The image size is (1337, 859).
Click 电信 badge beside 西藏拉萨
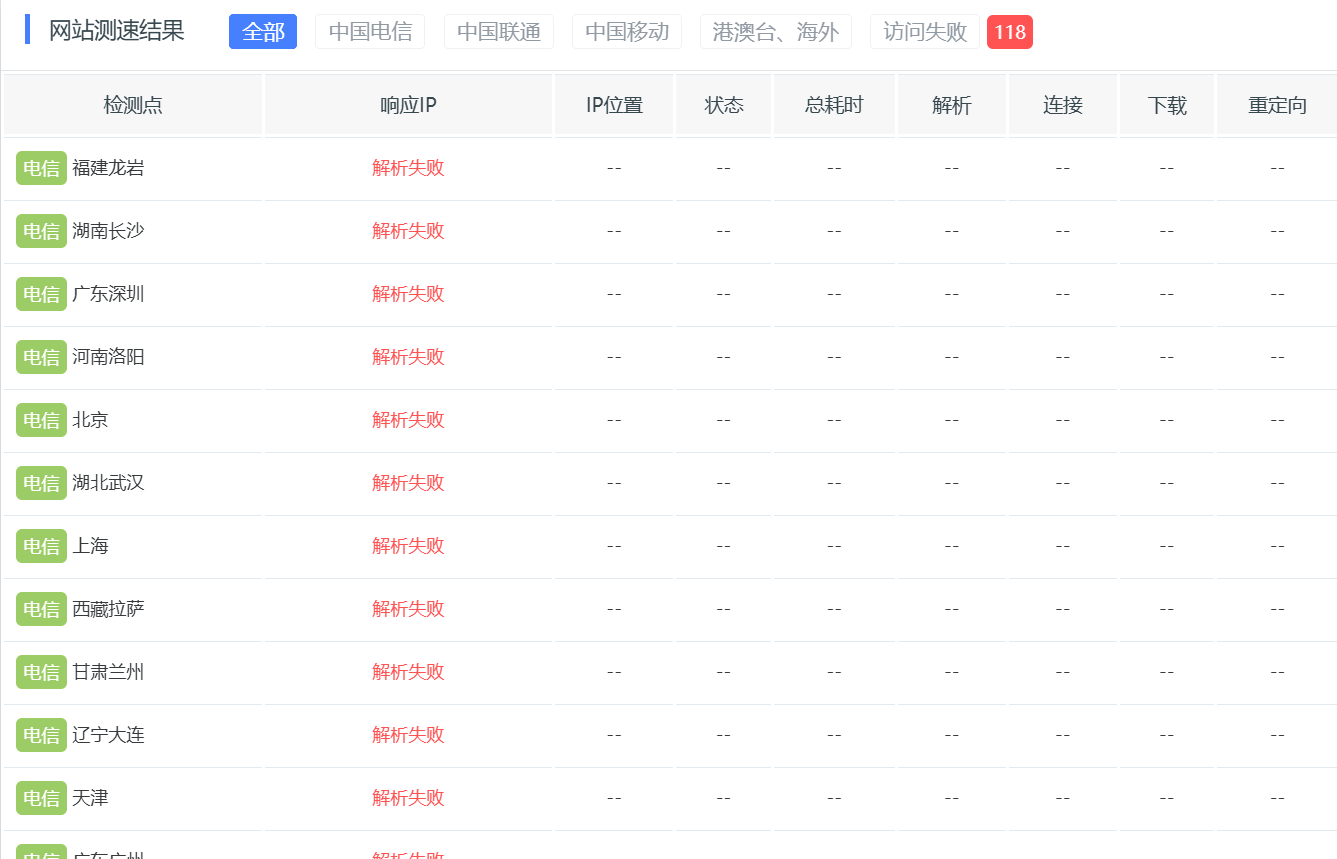click(x=41, y=609)
